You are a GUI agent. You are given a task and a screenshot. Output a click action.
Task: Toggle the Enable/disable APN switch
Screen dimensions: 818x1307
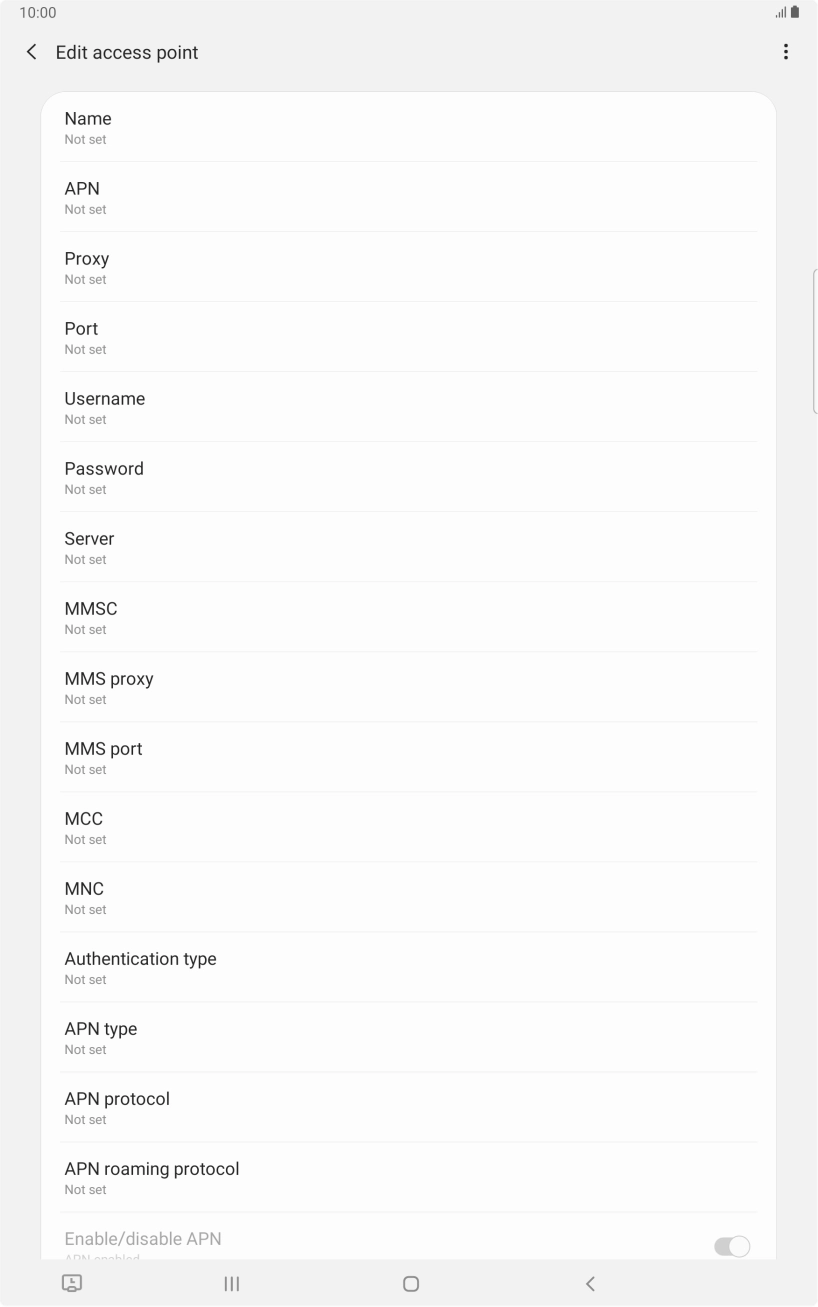731,1246
